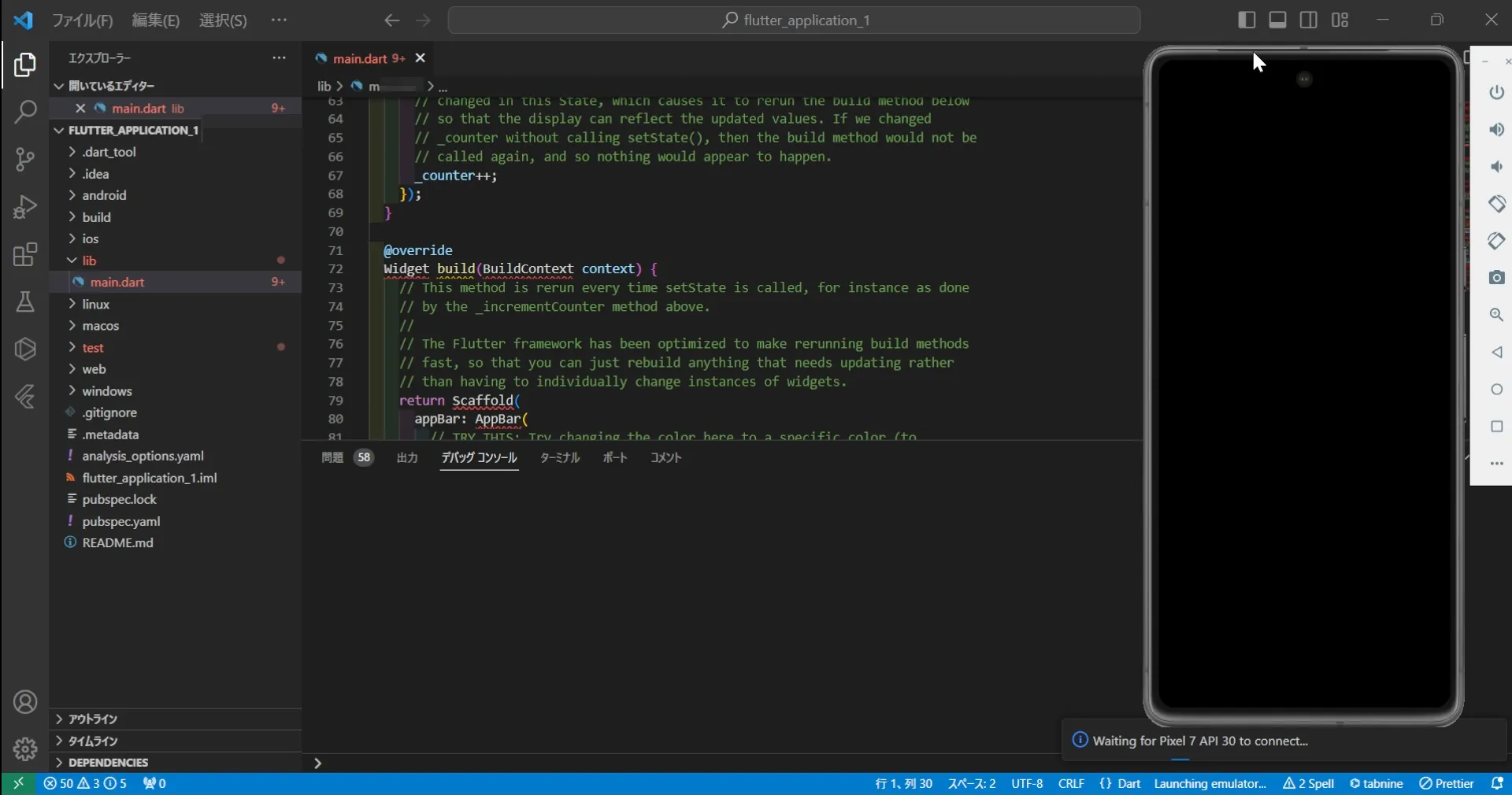Open analysis_options.yaml file
This screenshot has width=1512, height=795.
coord(176,456)
